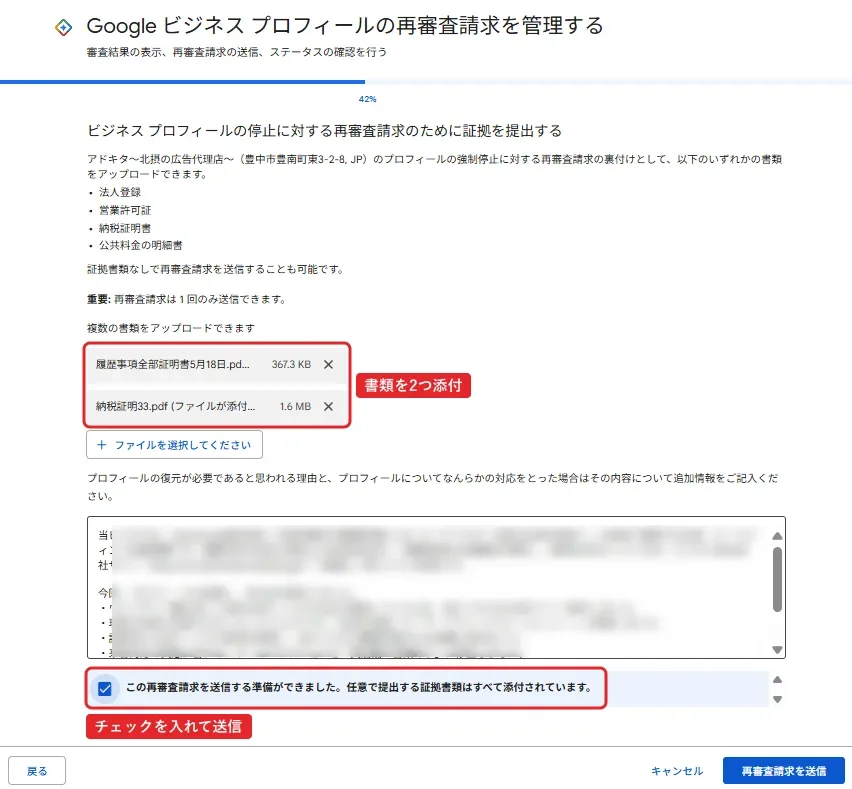Screen dimensions: 852x789
Task: Click the 法人登録 list item
Action: point(120,192)
